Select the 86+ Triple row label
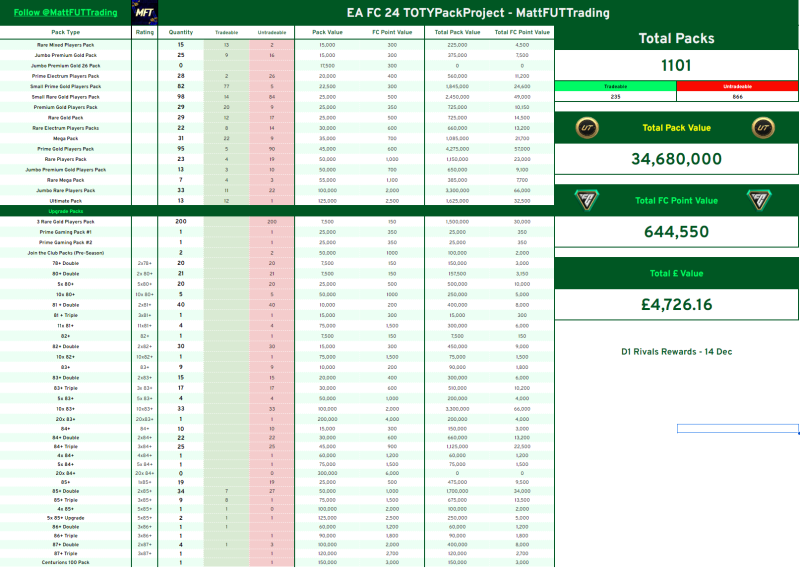Viewport: 800px width, 571px height. tap(66, 536)
